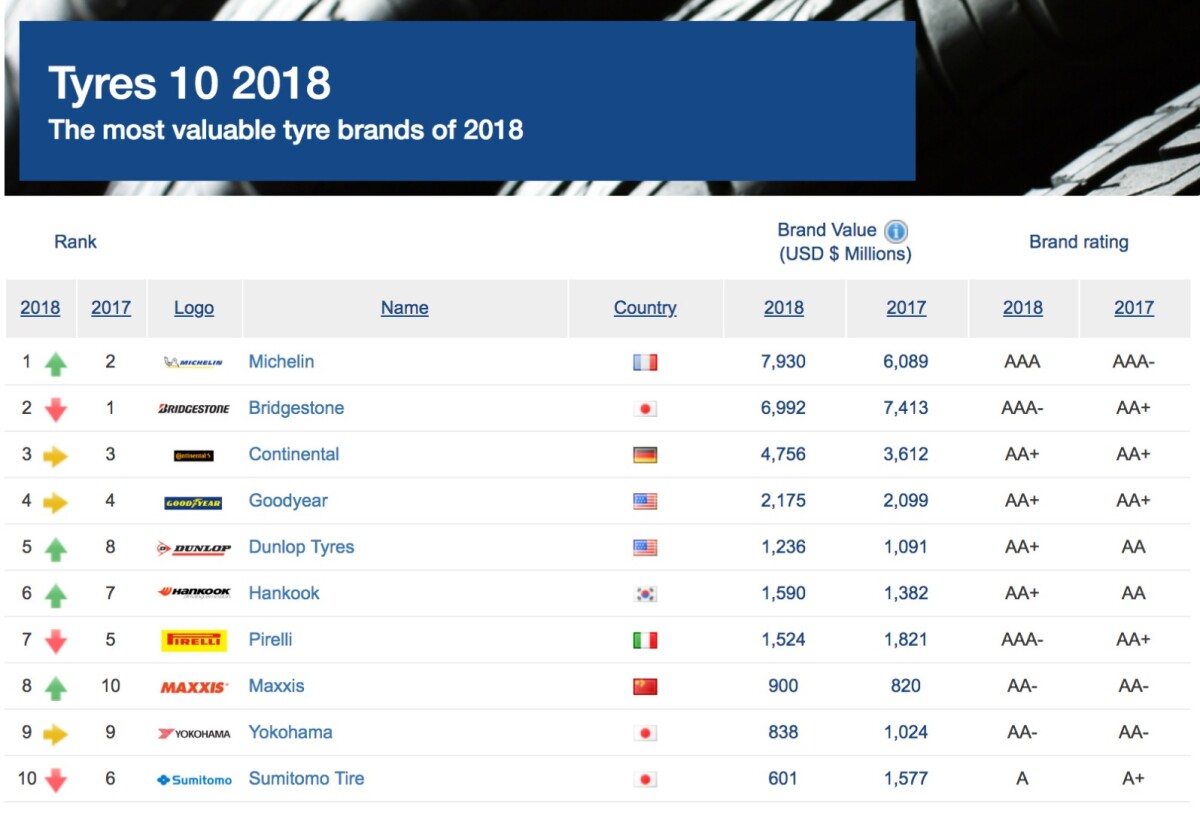Open the Sumitomo Tire brand name link
Image resolution: width=1200 pixels, height=813 pixels.
click(x=306, y=778)
